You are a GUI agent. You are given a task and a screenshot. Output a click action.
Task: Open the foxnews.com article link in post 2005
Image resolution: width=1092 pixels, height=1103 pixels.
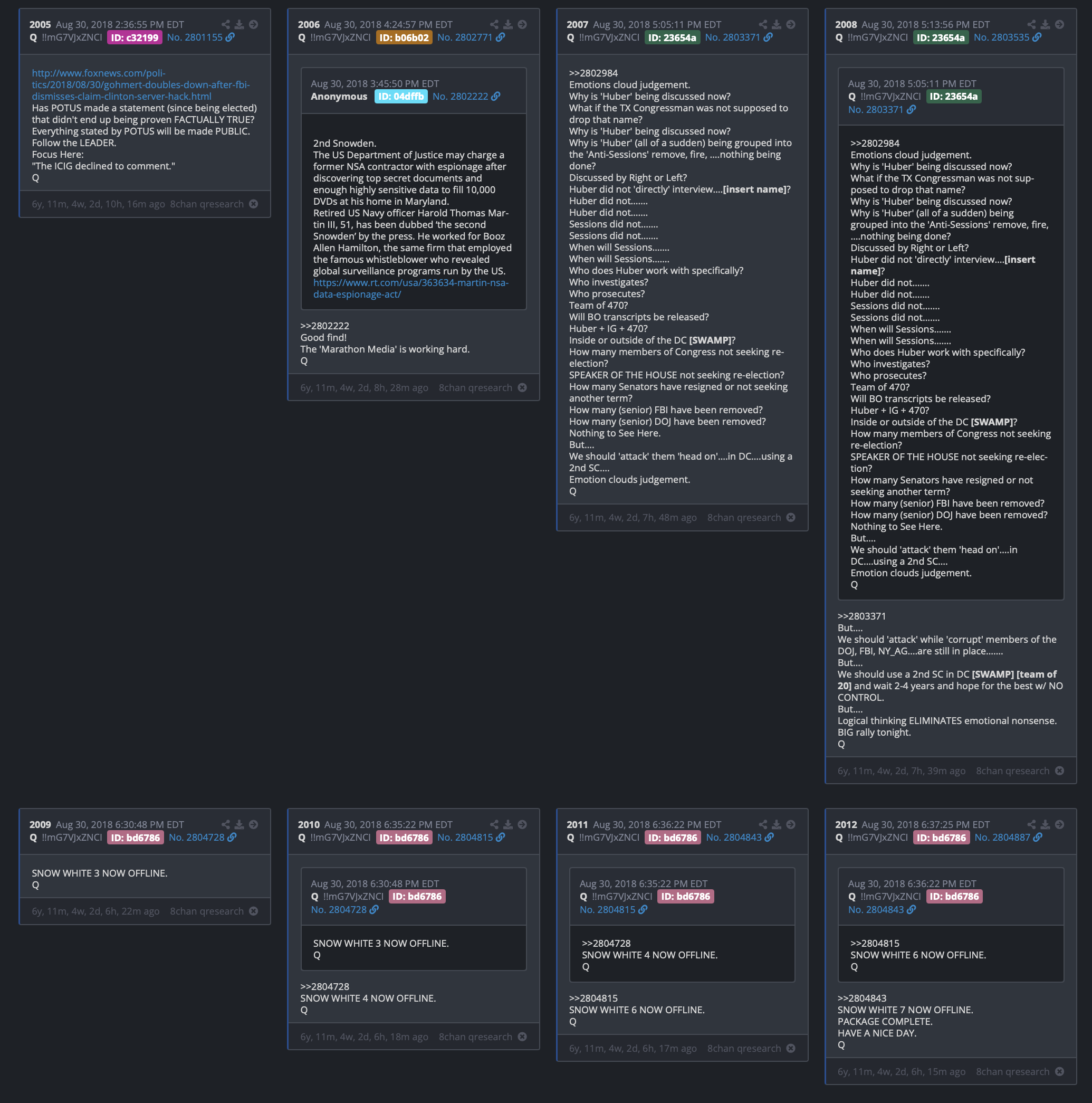[x=141, y=84]
